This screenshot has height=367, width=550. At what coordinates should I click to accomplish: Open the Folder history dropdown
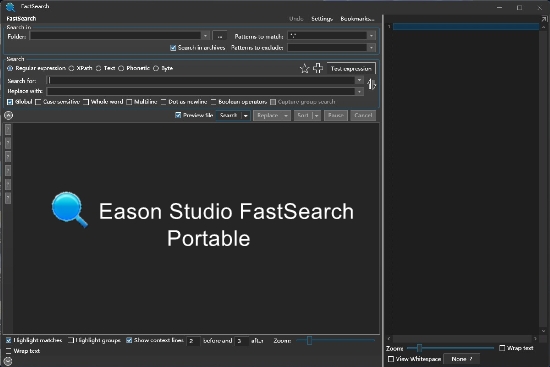coord(206,36)
